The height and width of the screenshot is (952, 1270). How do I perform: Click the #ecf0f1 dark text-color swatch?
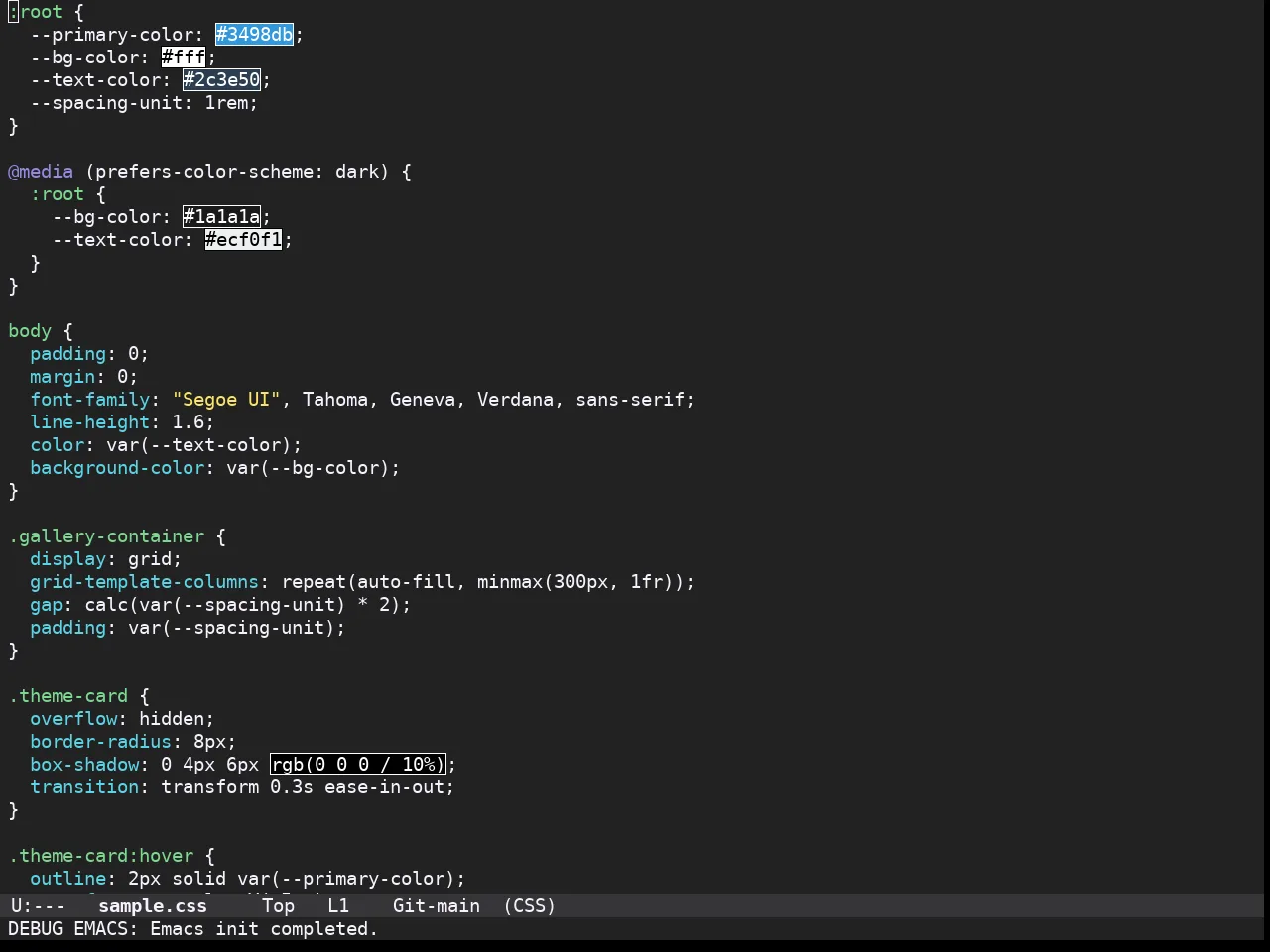[244, 240]
